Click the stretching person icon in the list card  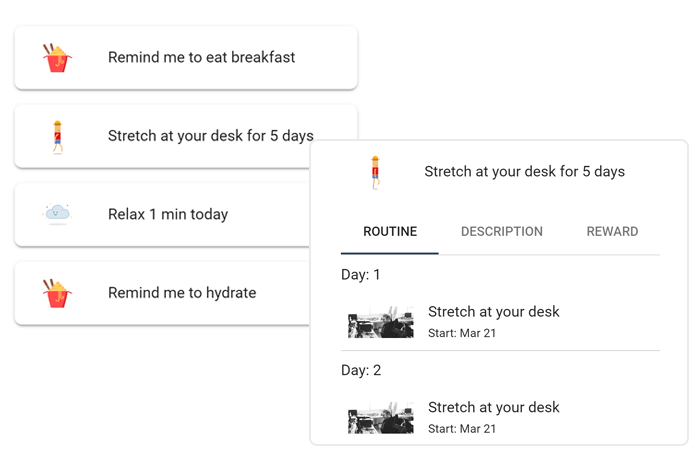coord(58,137)
